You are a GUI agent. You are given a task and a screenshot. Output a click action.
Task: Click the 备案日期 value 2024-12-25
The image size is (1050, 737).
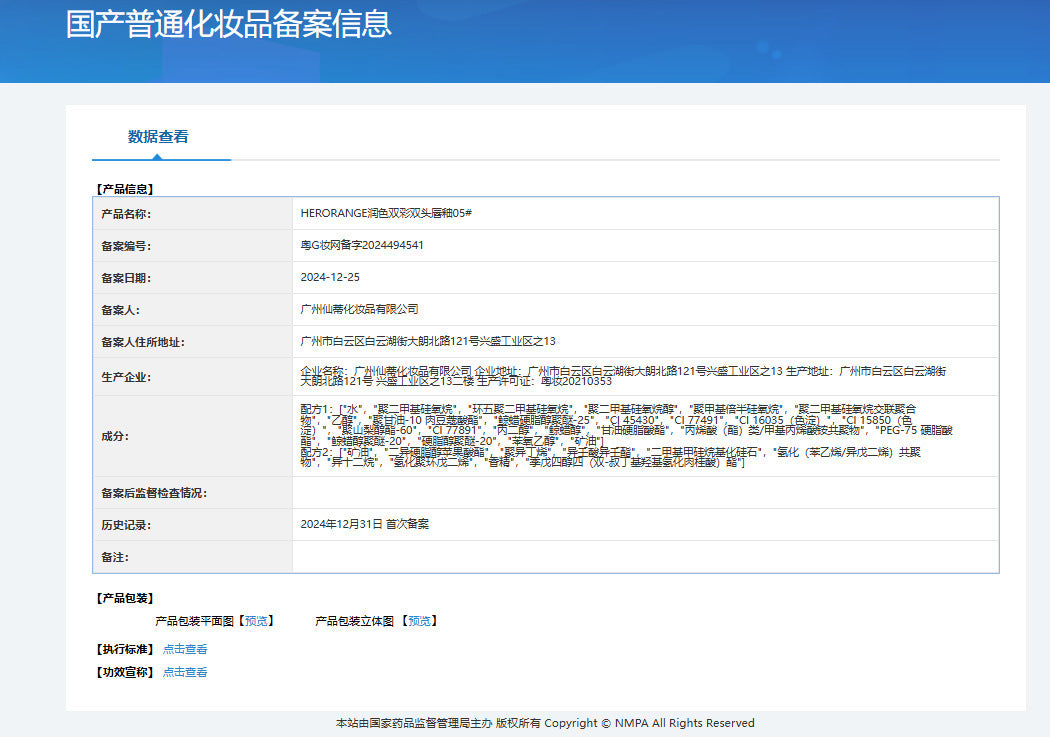(x=330, y=277)
